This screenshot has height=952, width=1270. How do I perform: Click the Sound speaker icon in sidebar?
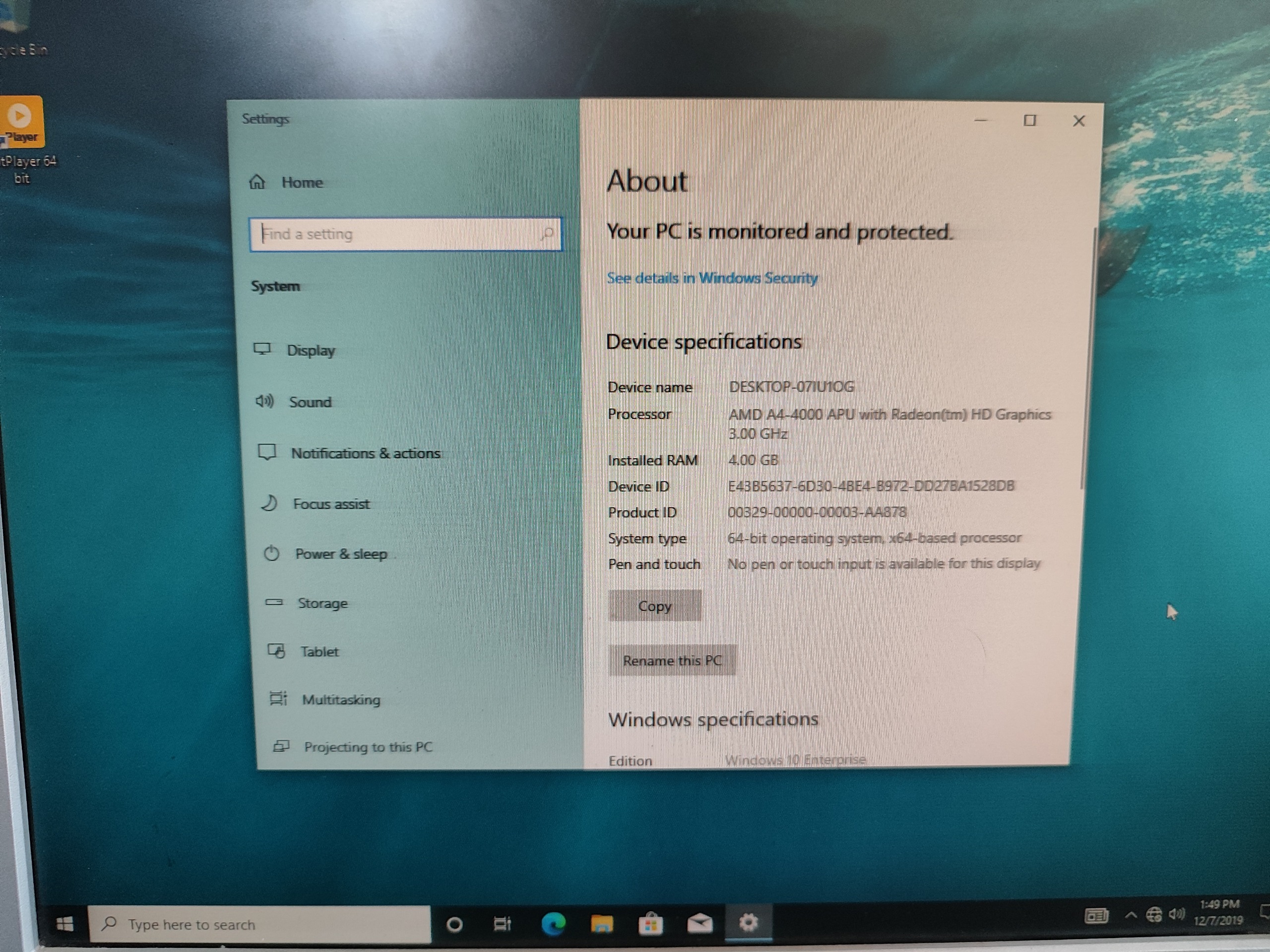265,401
